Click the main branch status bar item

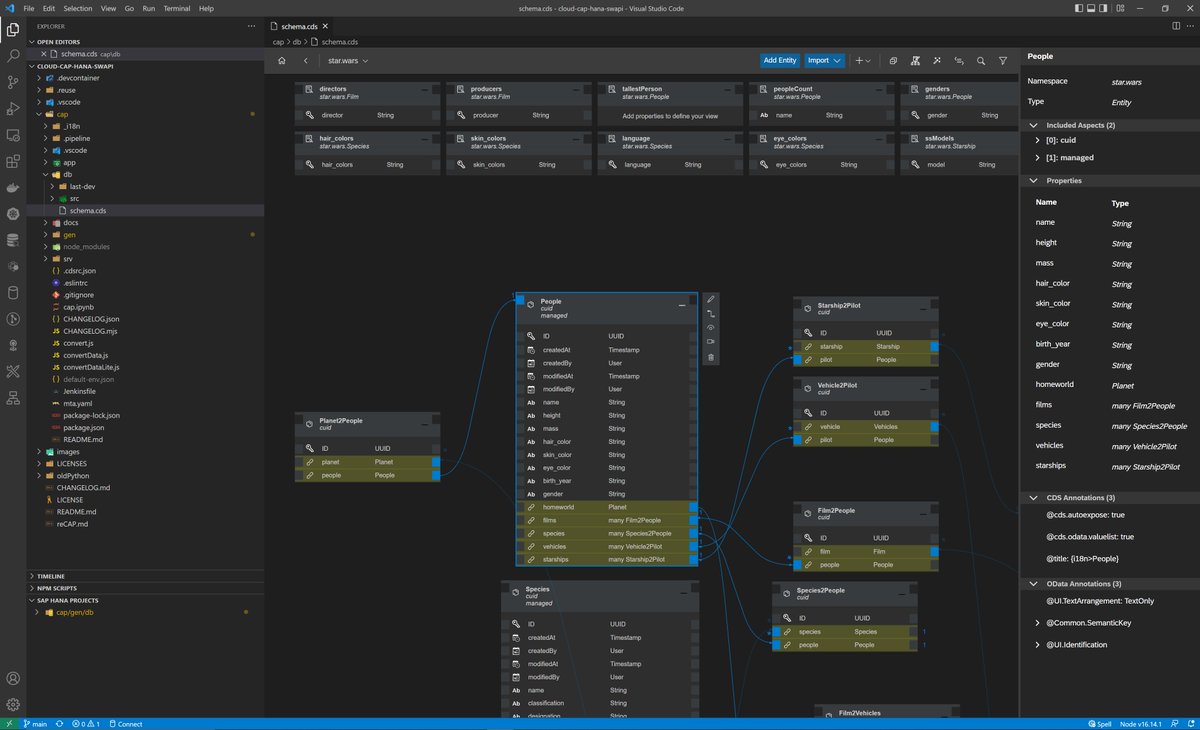coord(35,724)
